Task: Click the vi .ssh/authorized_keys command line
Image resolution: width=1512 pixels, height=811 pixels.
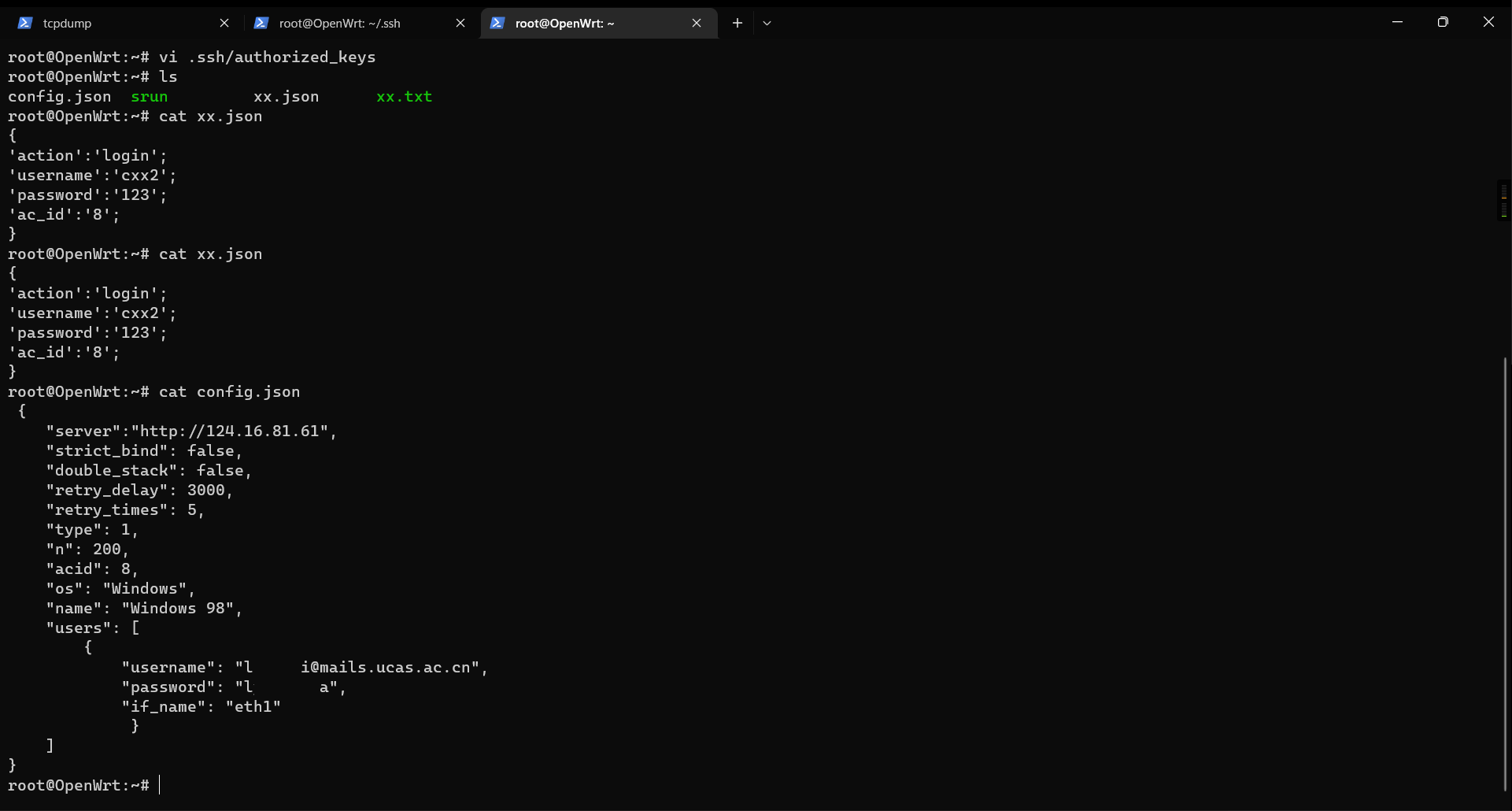Action: point(192,57)
